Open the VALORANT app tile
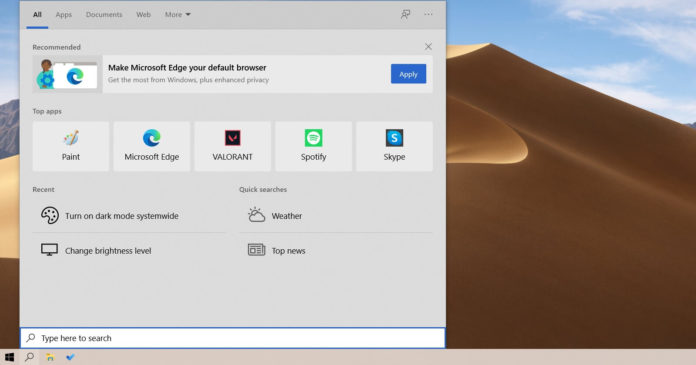The image size is (696, 365). pyautogui.click(x=233, y=146)
